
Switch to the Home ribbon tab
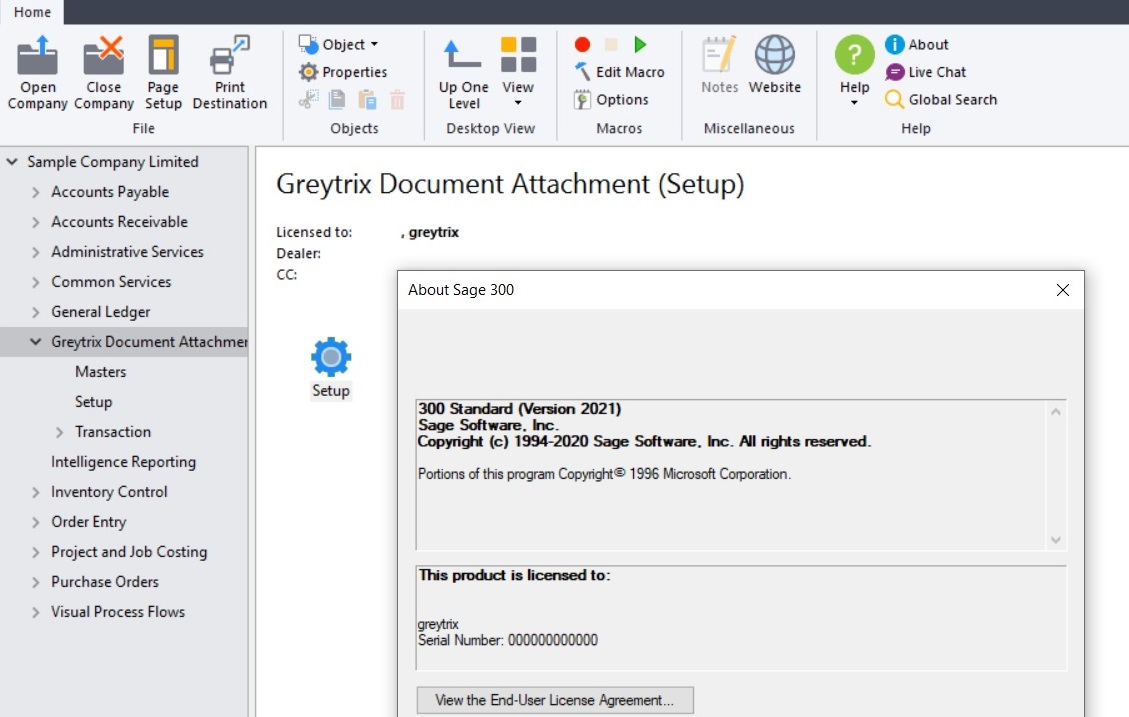click(x=31, y=12)
